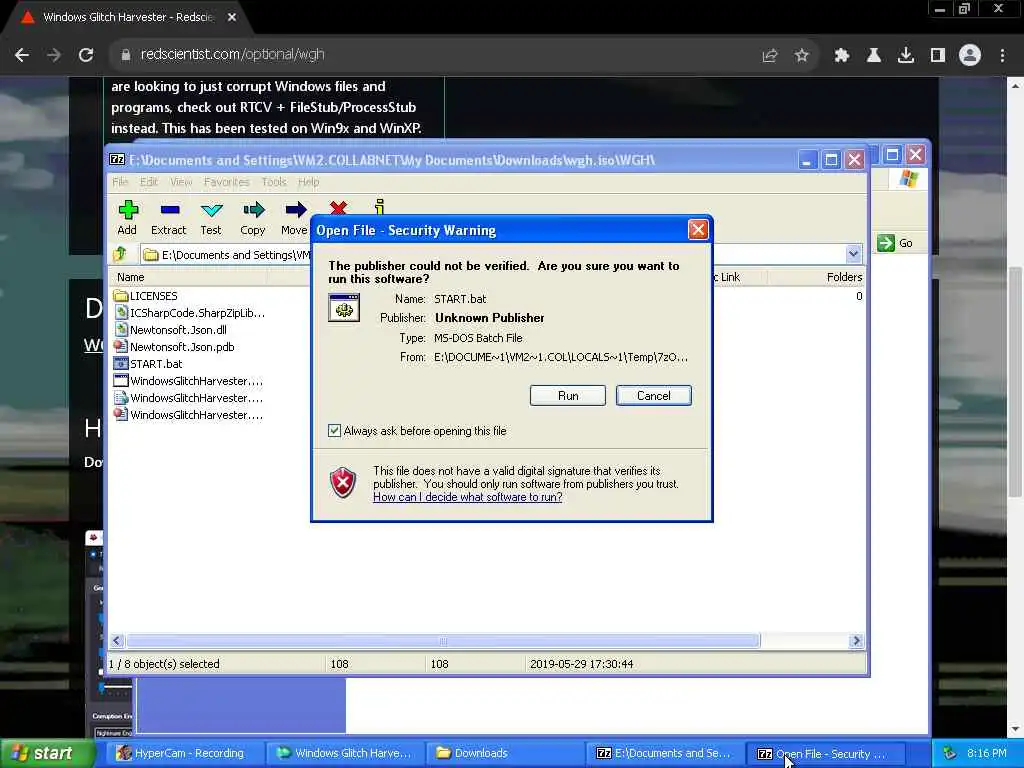Open the Favorites menu in 7-Zip
This screenshot has width=1024, height=768.
[226, 182]
